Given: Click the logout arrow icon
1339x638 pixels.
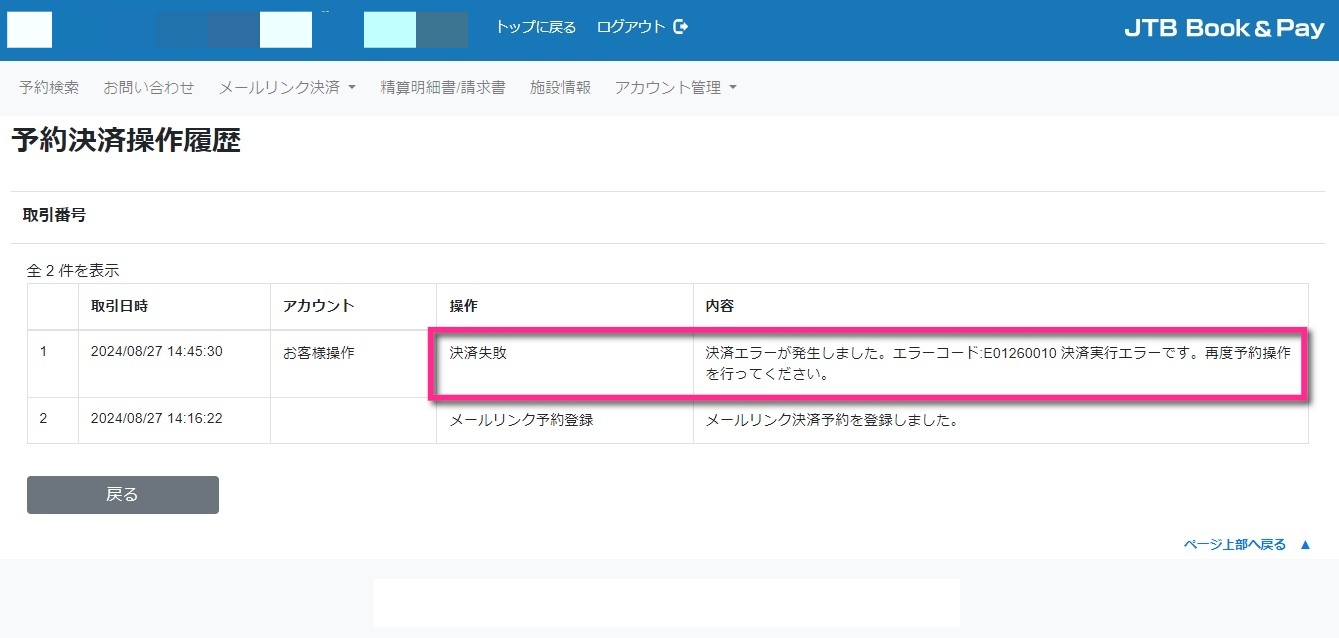Looking at the screenshot, I should tap(681, 27).
